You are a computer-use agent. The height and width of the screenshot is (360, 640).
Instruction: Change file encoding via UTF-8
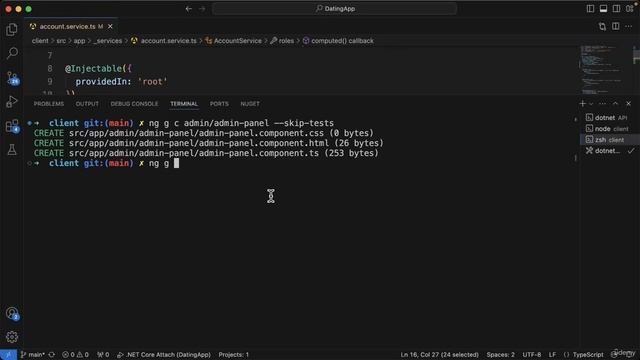pyautogui.click(x=532, y=355)
